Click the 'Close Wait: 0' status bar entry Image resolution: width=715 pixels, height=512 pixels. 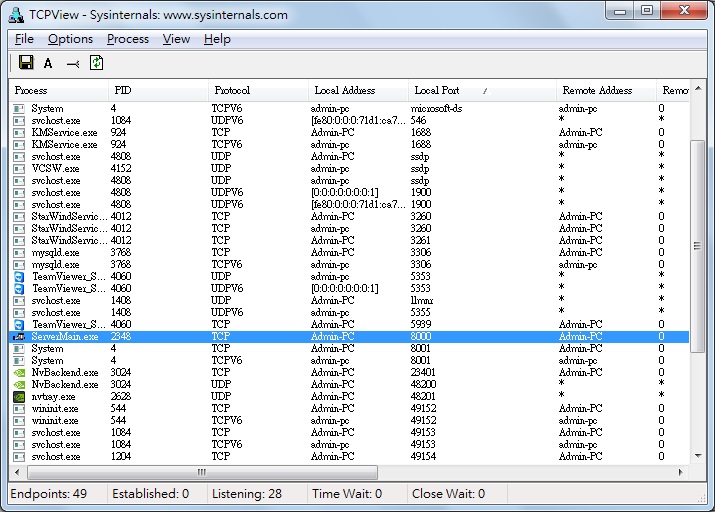(x=448, y=494)
